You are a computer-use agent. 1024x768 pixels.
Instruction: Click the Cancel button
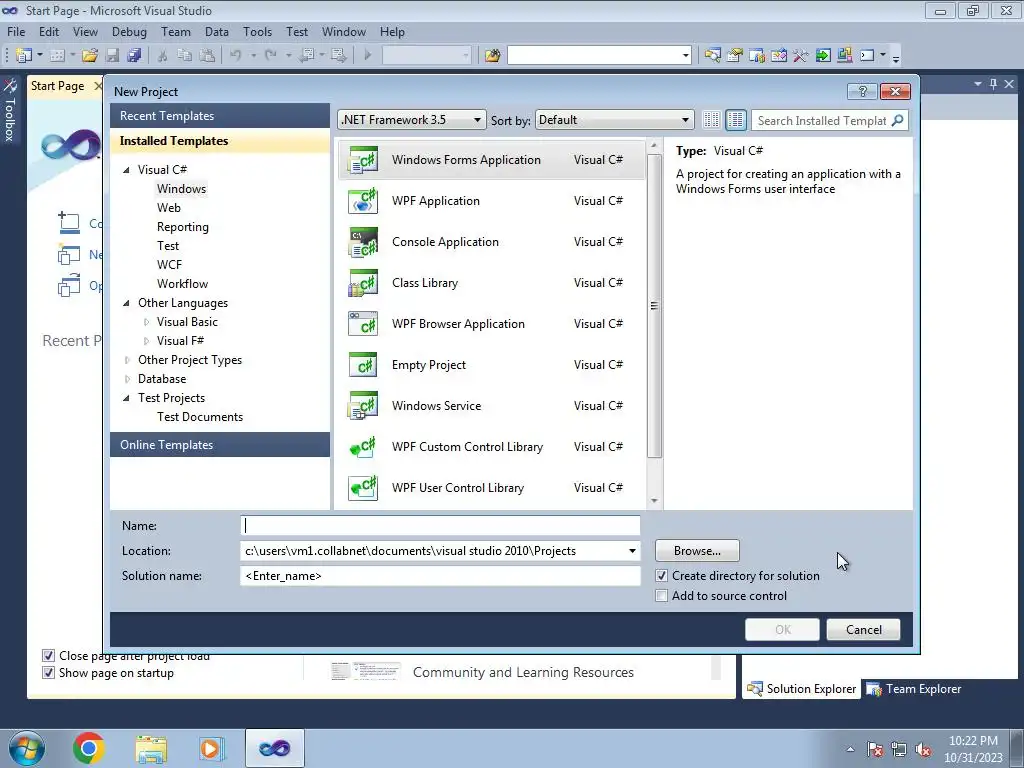[x=863, y=630]
